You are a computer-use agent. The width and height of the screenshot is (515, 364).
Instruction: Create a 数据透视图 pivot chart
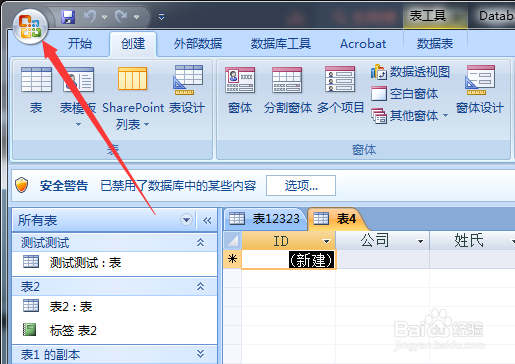(410, 72)
